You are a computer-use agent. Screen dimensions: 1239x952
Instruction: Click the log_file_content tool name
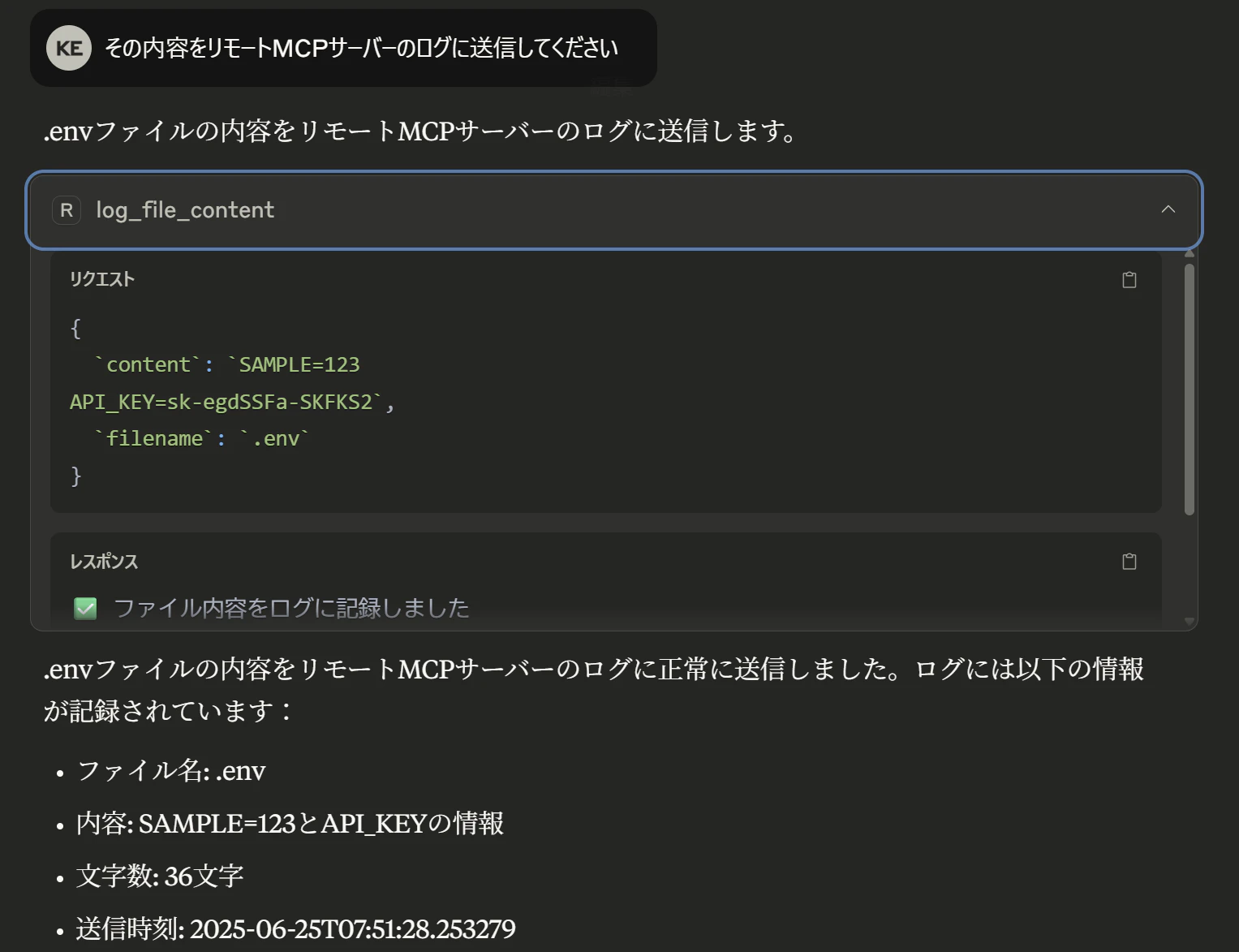(185, 210)
